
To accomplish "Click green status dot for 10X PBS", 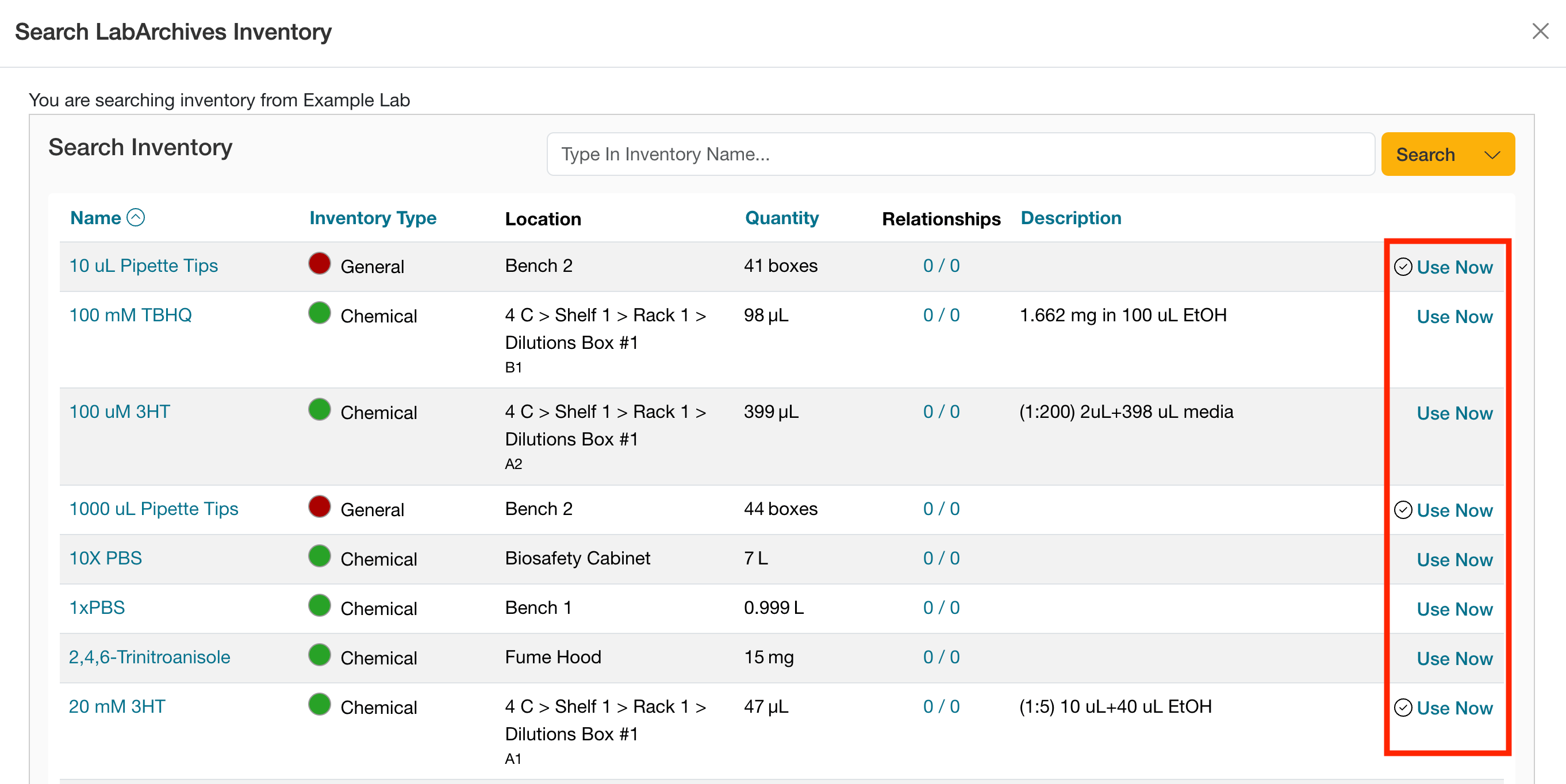I will click(319, 556).
